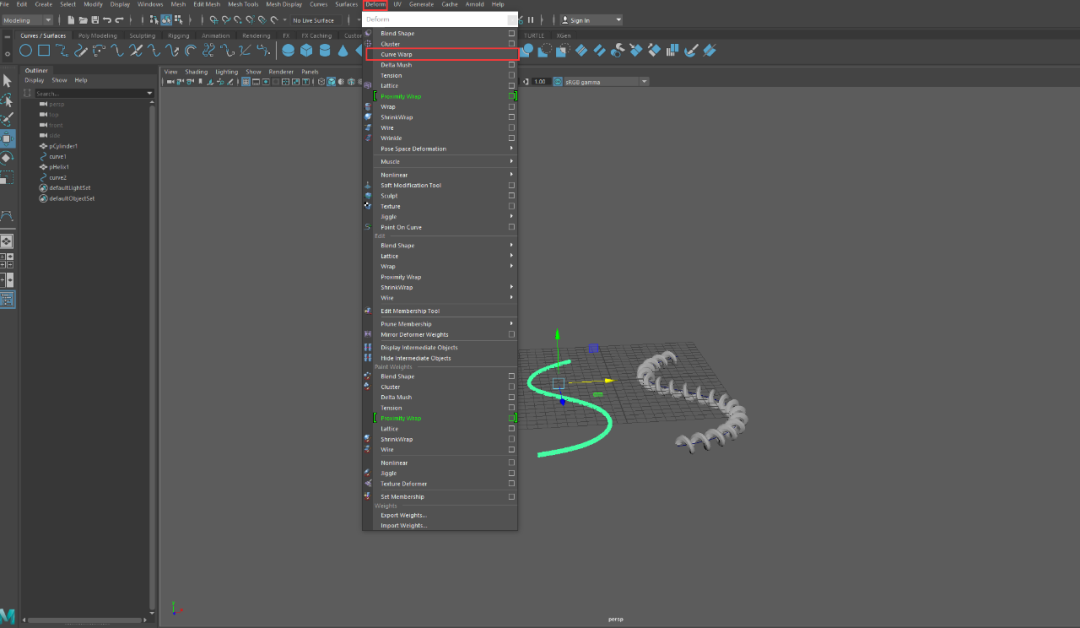
Task: Click the NURBS cube shelf icon
Action: pyautogui.click(x=307, y=50)
